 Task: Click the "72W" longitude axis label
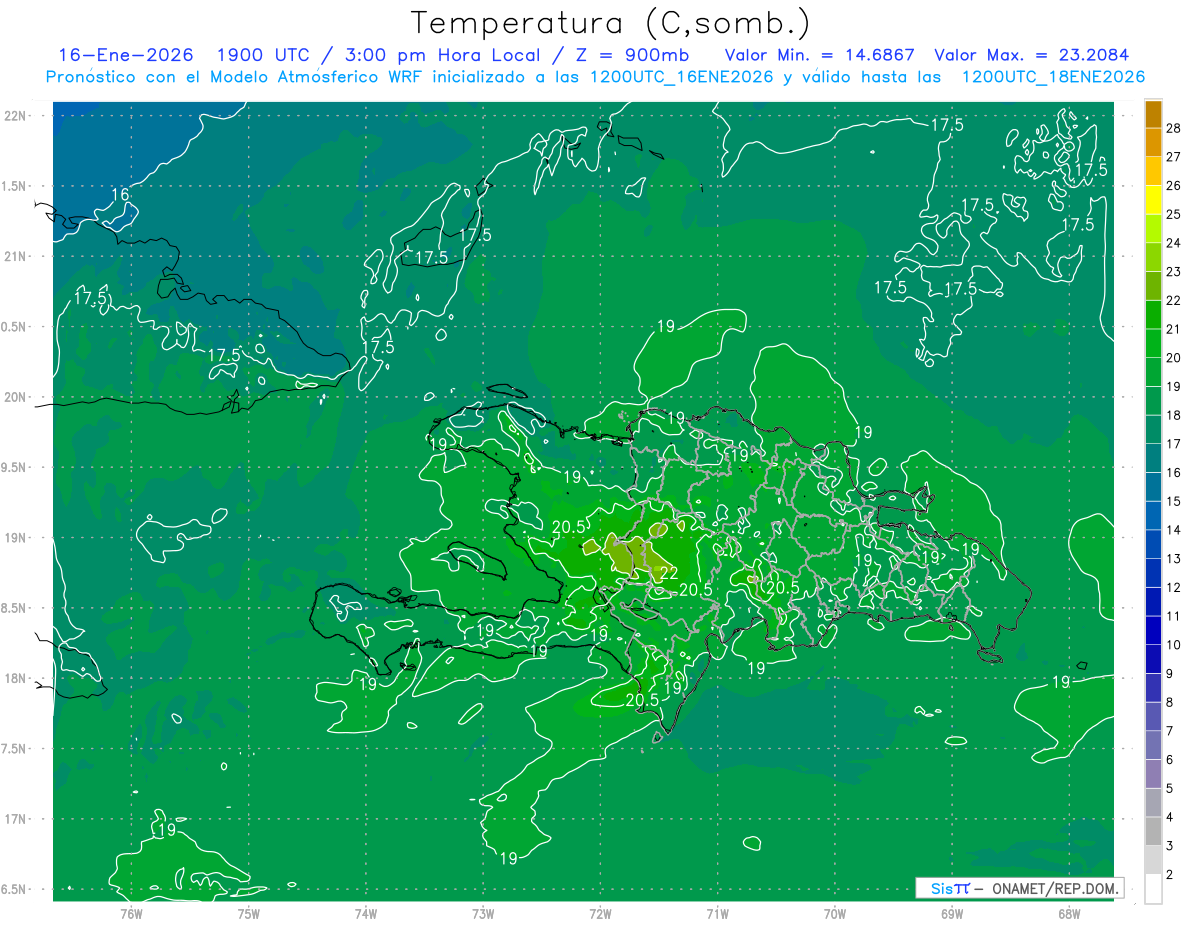600,914
